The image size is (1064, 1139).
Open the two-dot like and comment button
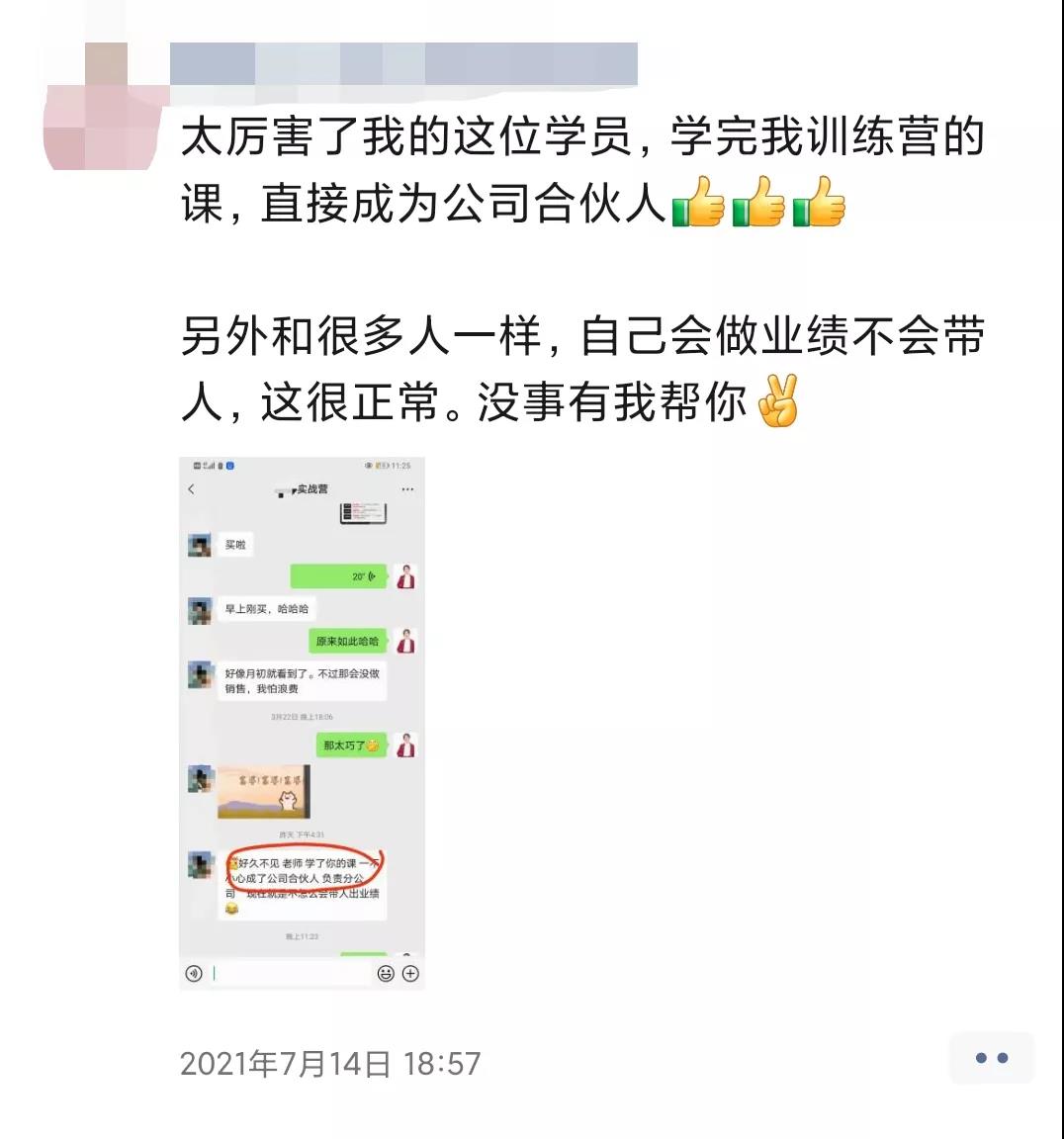click(991, 1058)
